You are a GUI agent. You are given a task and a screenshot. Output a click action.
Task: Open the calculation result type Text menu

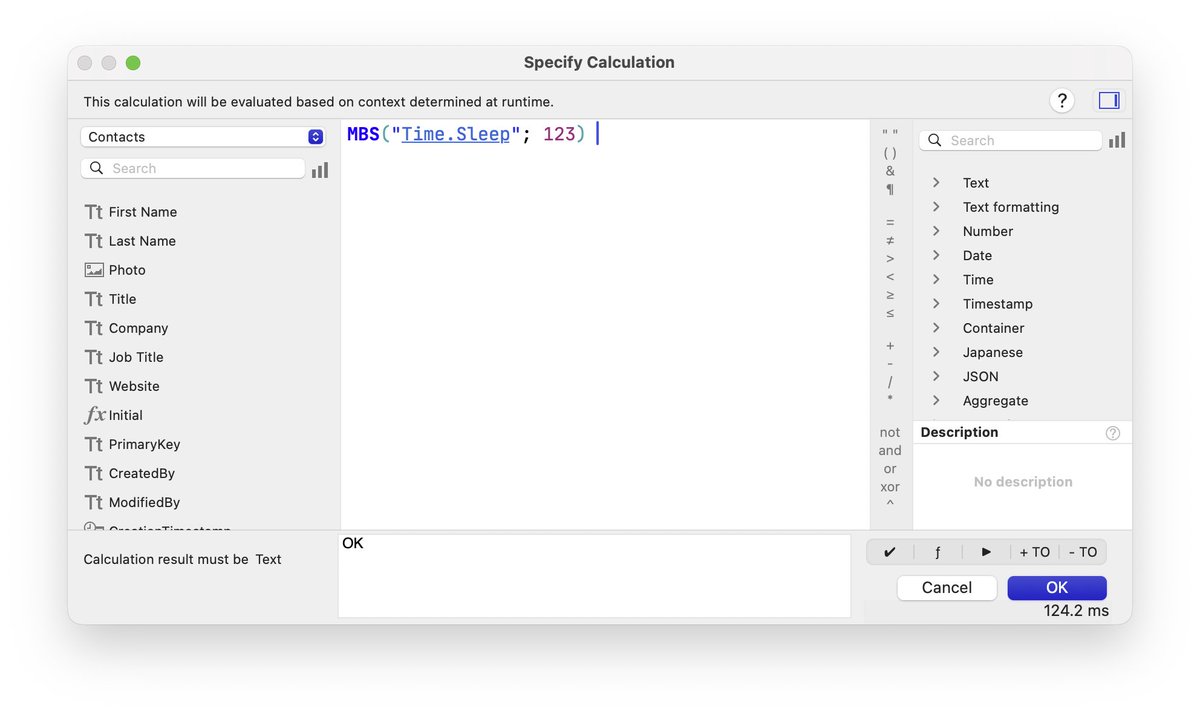(x=268, y=560)
